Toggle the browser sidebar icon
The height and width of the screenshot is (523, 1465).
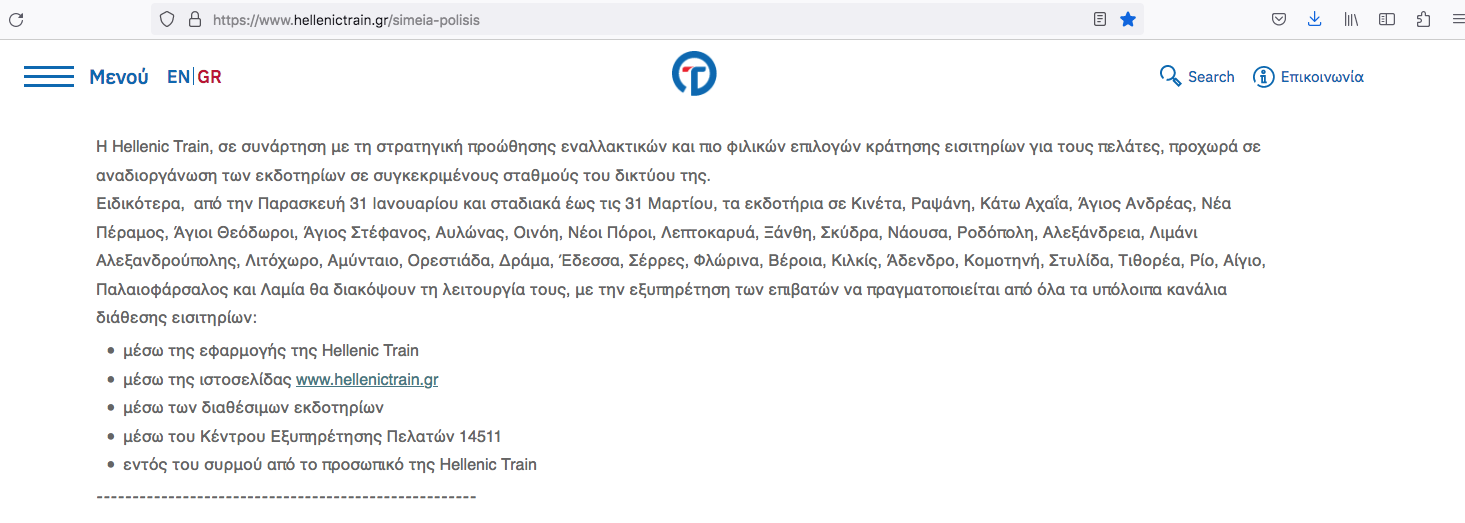click(1387, 19)
